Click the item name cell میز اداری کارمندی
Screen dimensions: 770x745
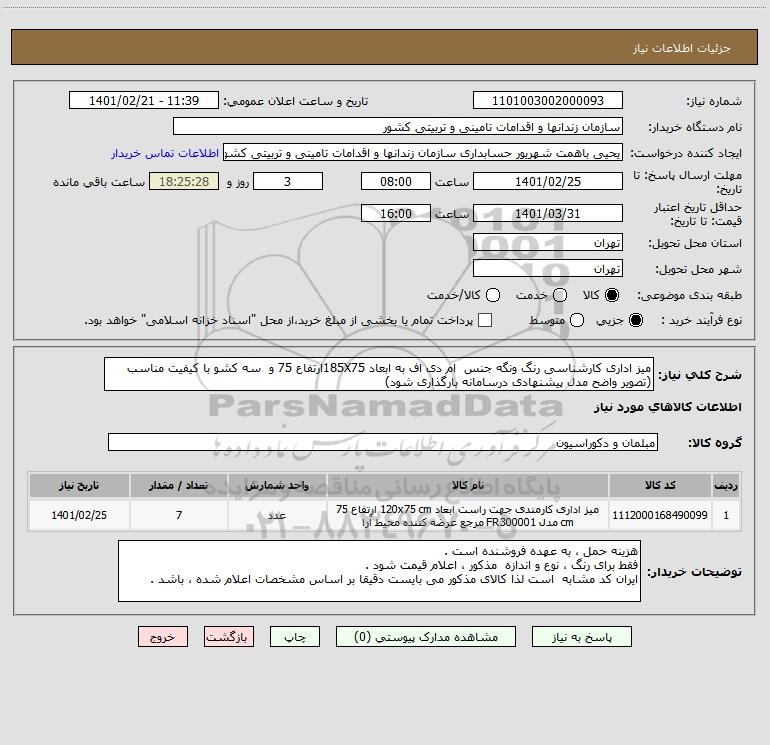pyautogui.click(x=468, y=515)
